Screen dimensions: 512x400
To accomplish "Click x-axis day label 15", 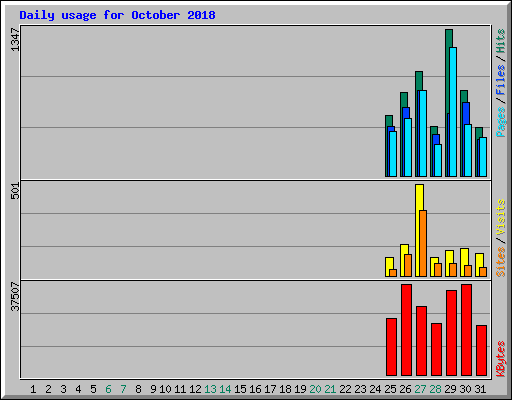I will 240,389.
